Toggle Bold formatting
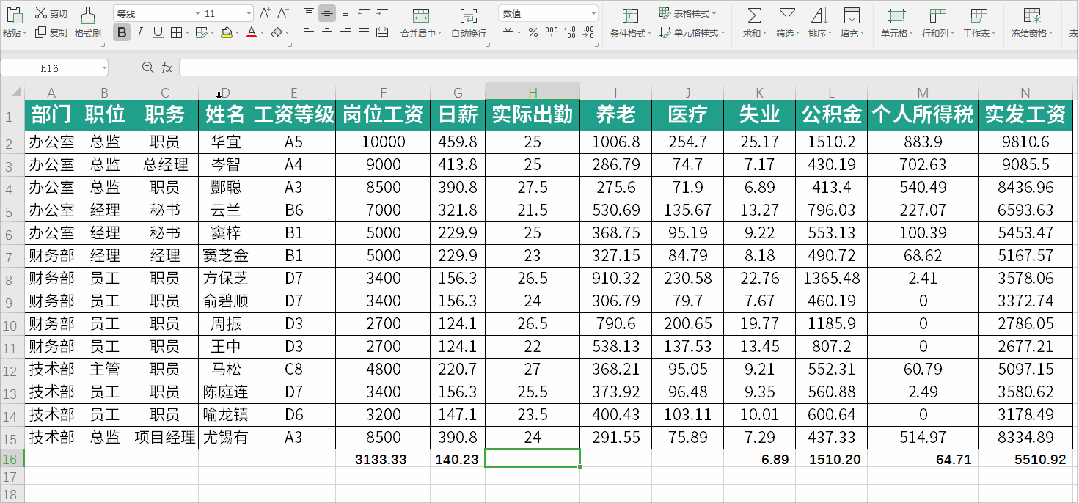Screen dimensions: 1079x503 pos(122,32)
